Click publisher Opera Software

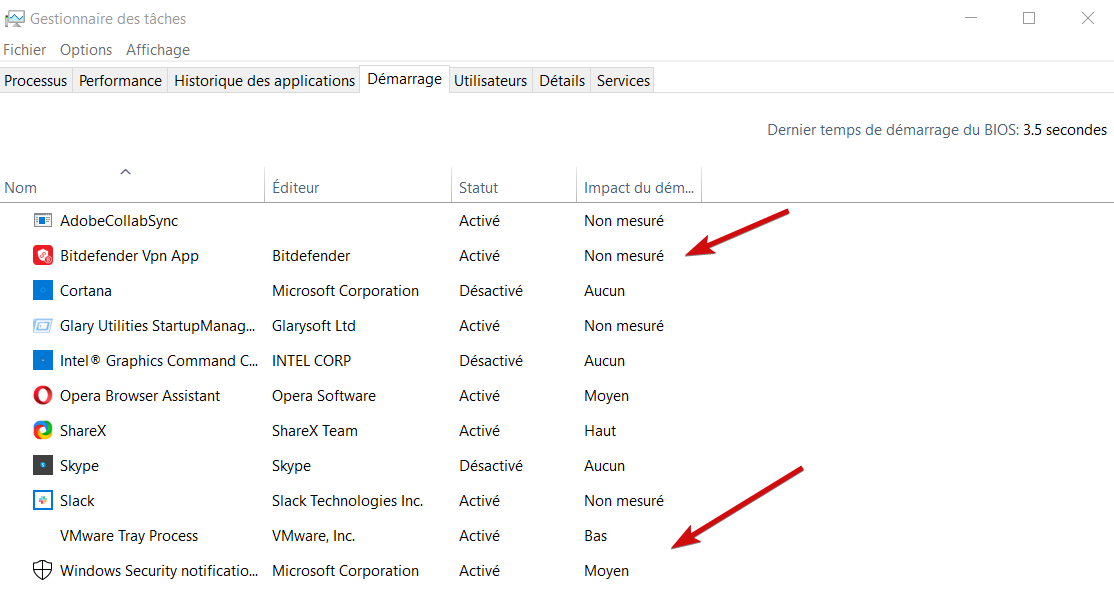[x=323, y=395]
